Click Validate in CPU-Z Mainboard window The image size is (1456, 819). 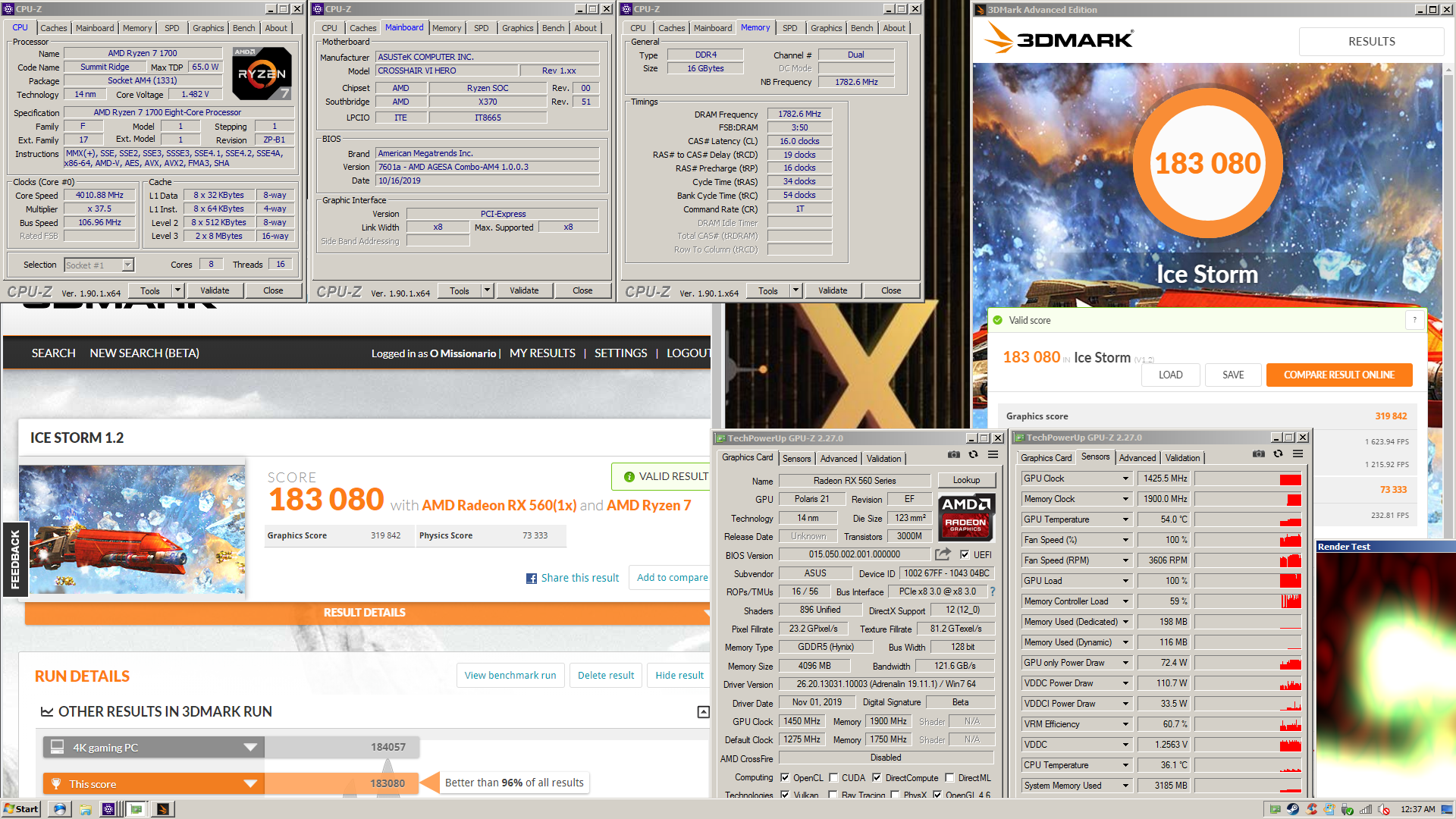click(524, 290)
